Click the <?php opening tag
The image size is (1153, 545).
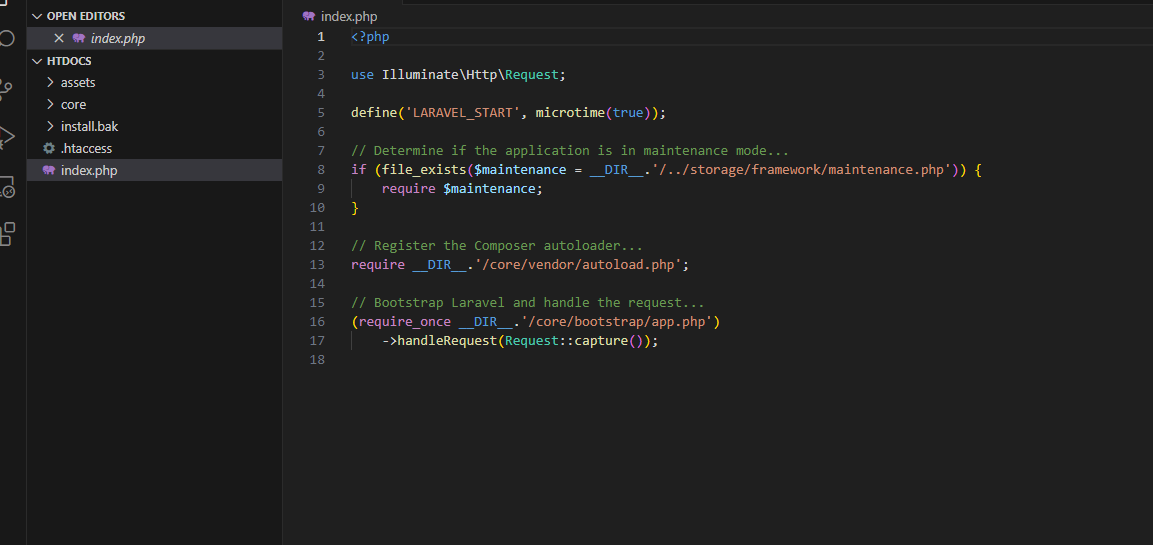tap(370, 37)
